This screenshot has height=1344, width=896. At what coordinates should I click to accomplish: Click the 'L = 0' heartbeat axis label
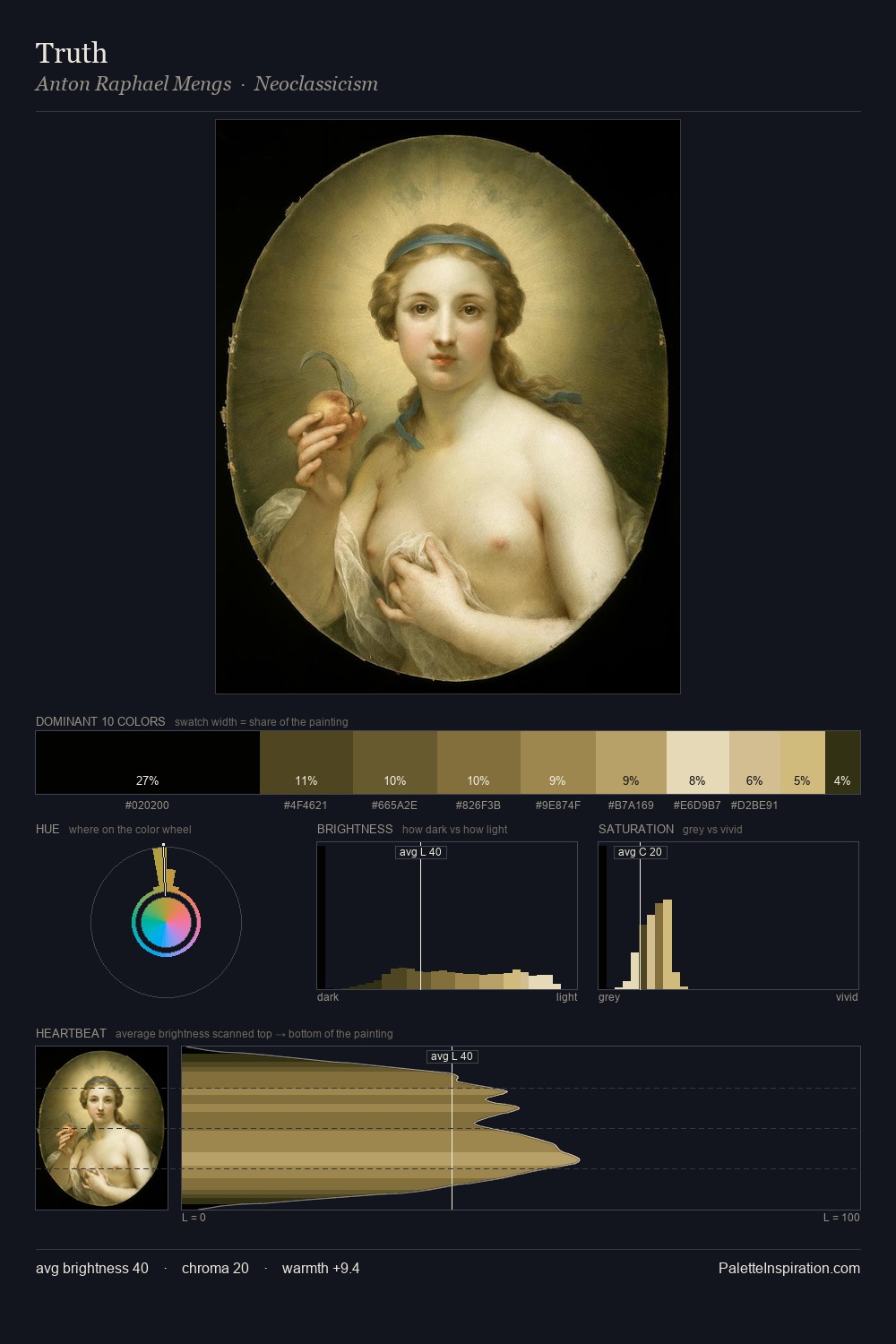194,1218
